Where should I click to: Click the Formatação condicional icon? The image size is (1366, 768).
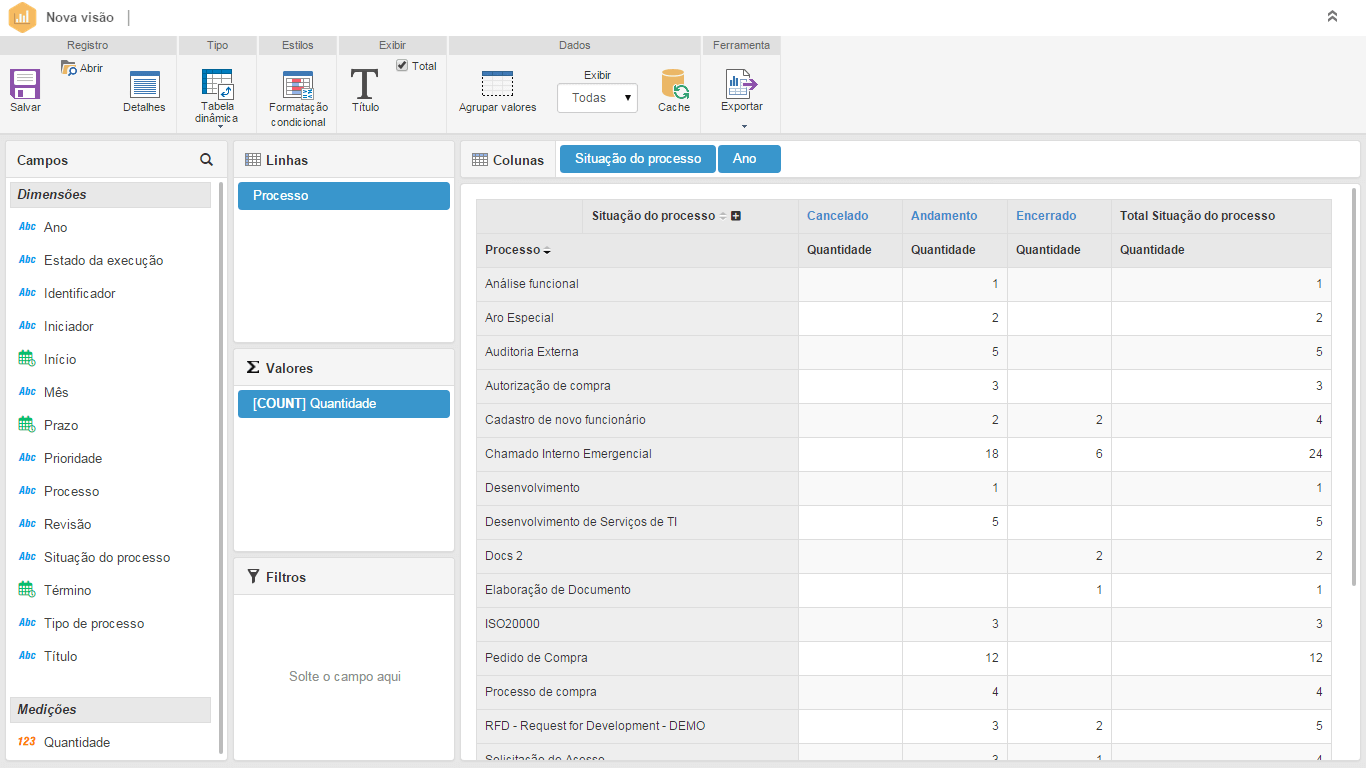298,86
